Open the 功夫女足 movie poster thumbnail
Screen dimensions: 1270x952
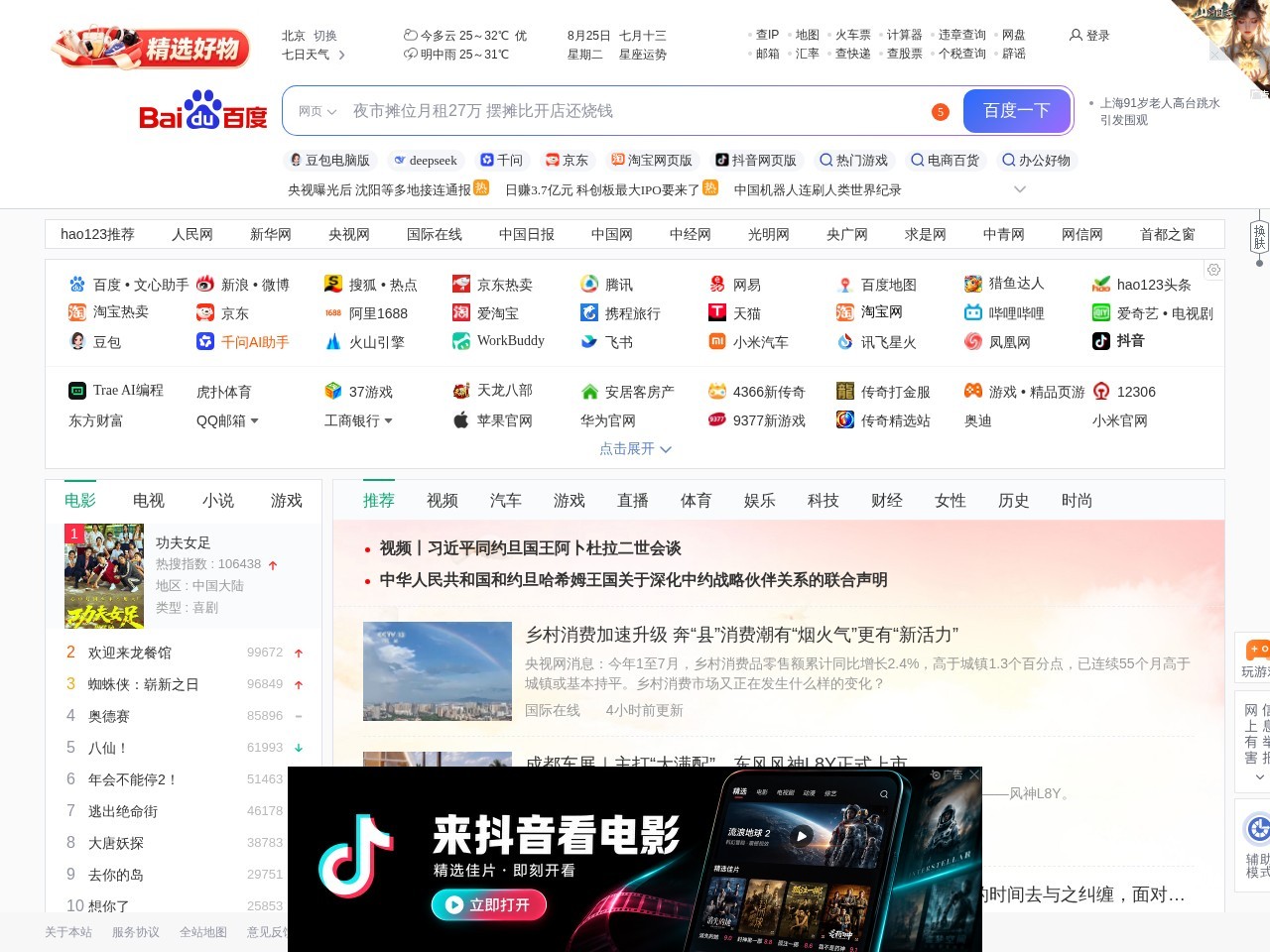pos(104,576)
